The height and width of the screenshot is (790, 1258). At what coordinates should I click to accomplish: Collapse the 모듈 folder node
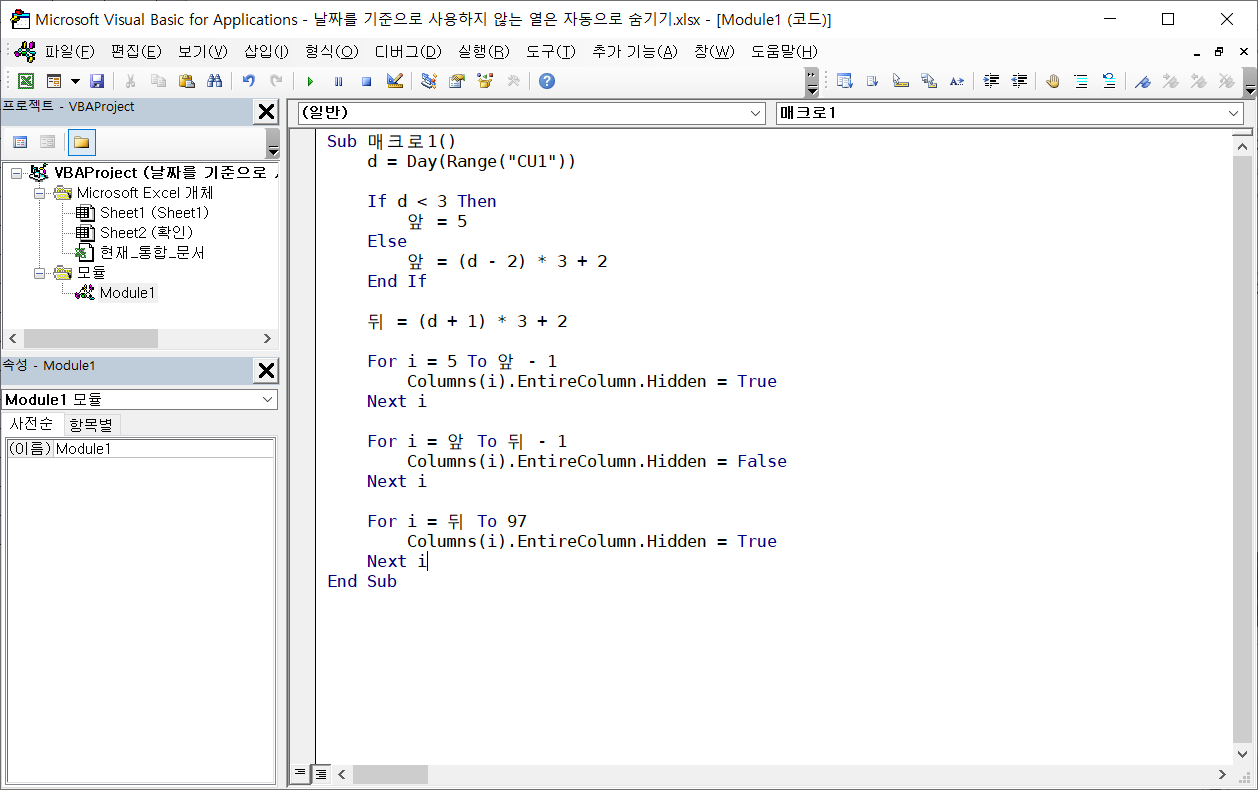[x=39, y=273]
